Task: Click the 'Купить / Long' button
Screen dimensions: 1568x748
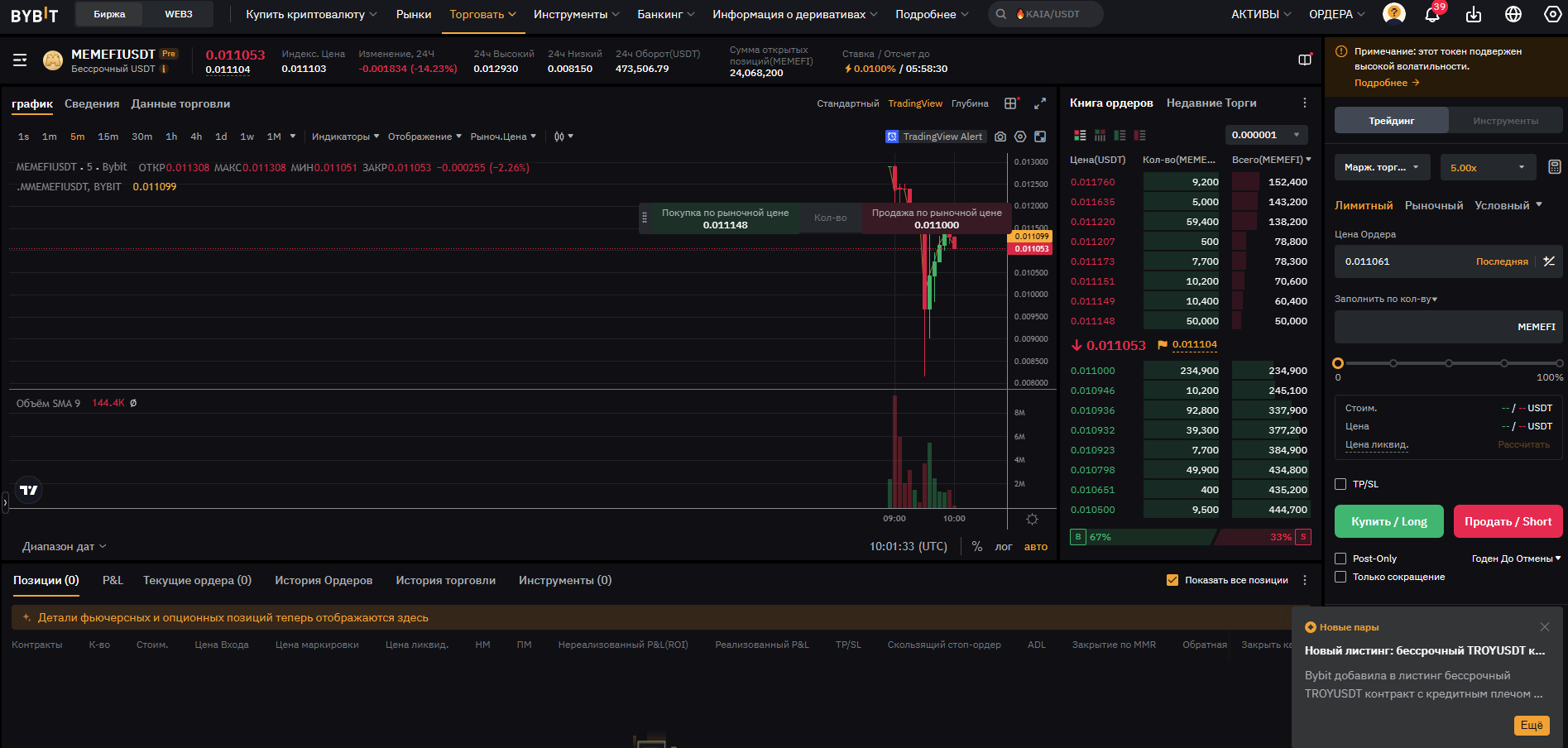Action: 1389,521
